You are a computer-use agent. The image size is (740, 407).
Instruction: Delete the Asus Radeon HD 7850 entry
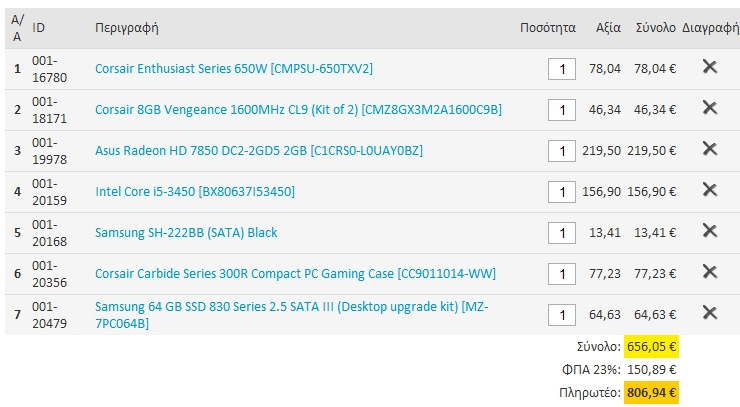click(710, 149)
